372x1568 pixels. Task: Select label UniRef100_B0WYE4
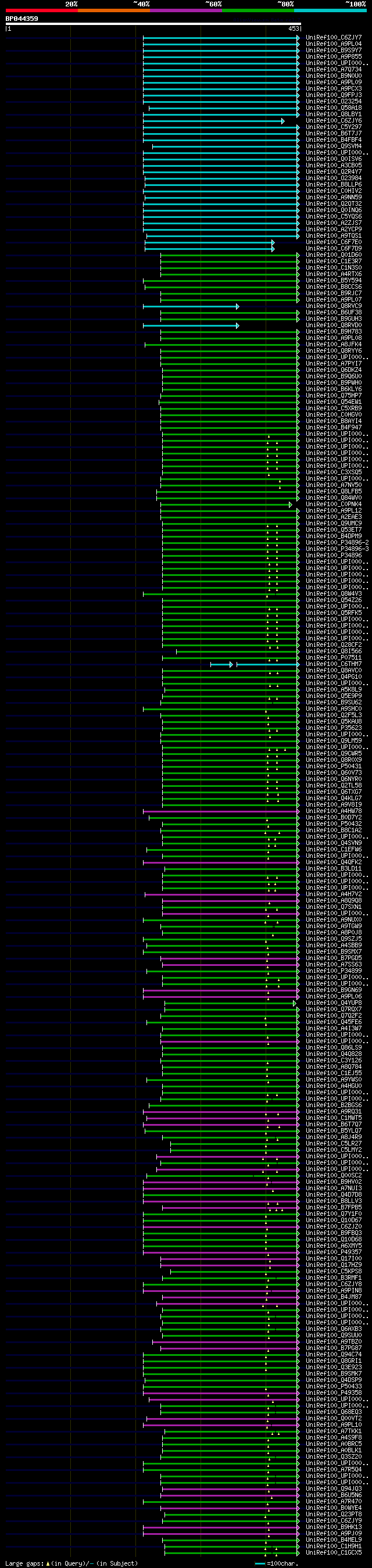click(x=334, y=1508)
